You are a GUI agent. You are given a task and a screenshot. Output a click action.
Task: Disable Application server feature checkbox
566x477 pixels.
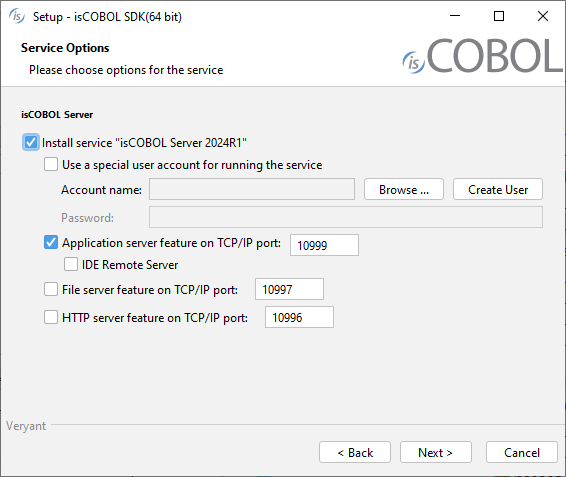[51, 242]
